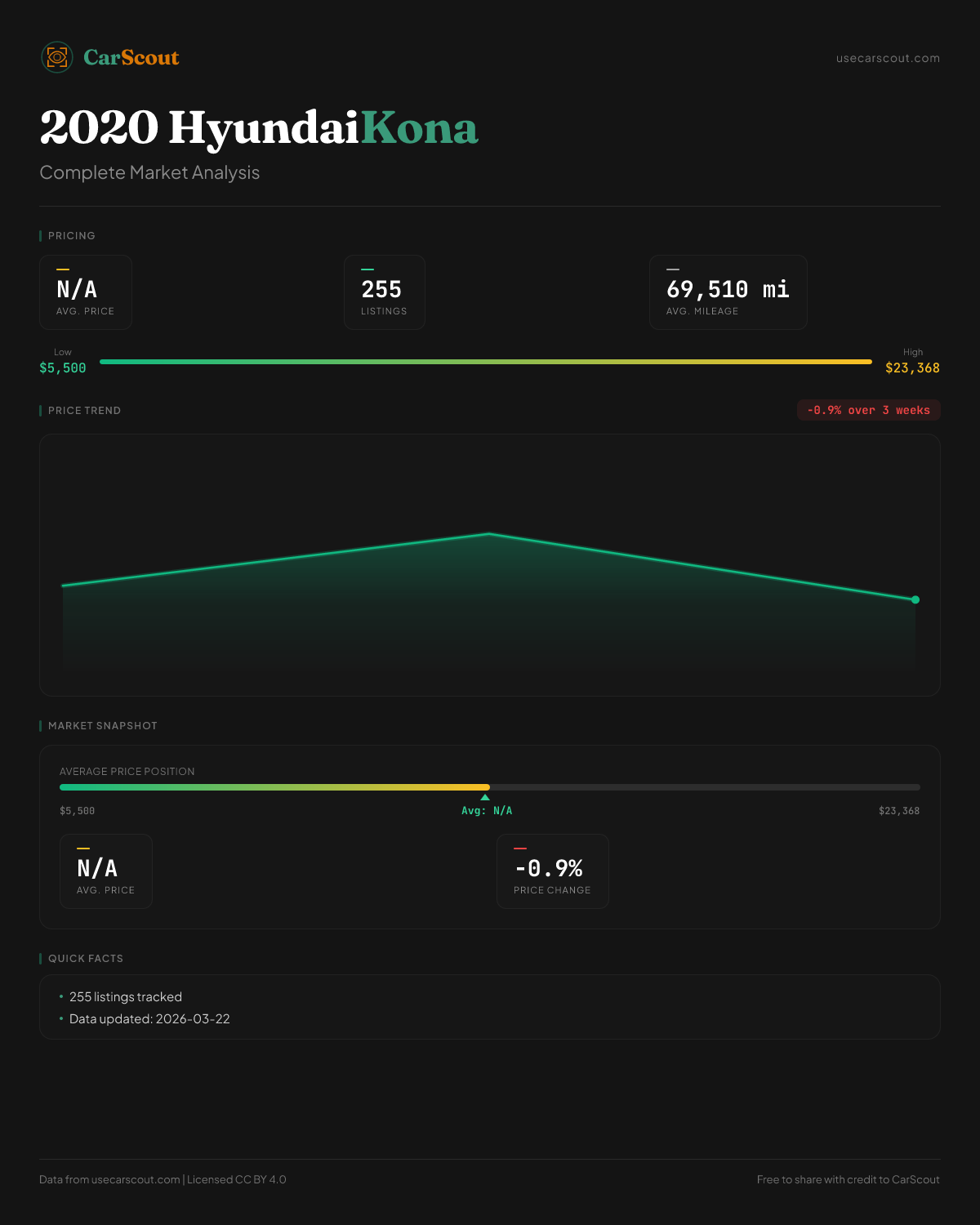This screenshot has width=980, height=1225.
Task: Click the low-to-high price range gradient bar
Action: pyautogui.click(x=486, y=362)
